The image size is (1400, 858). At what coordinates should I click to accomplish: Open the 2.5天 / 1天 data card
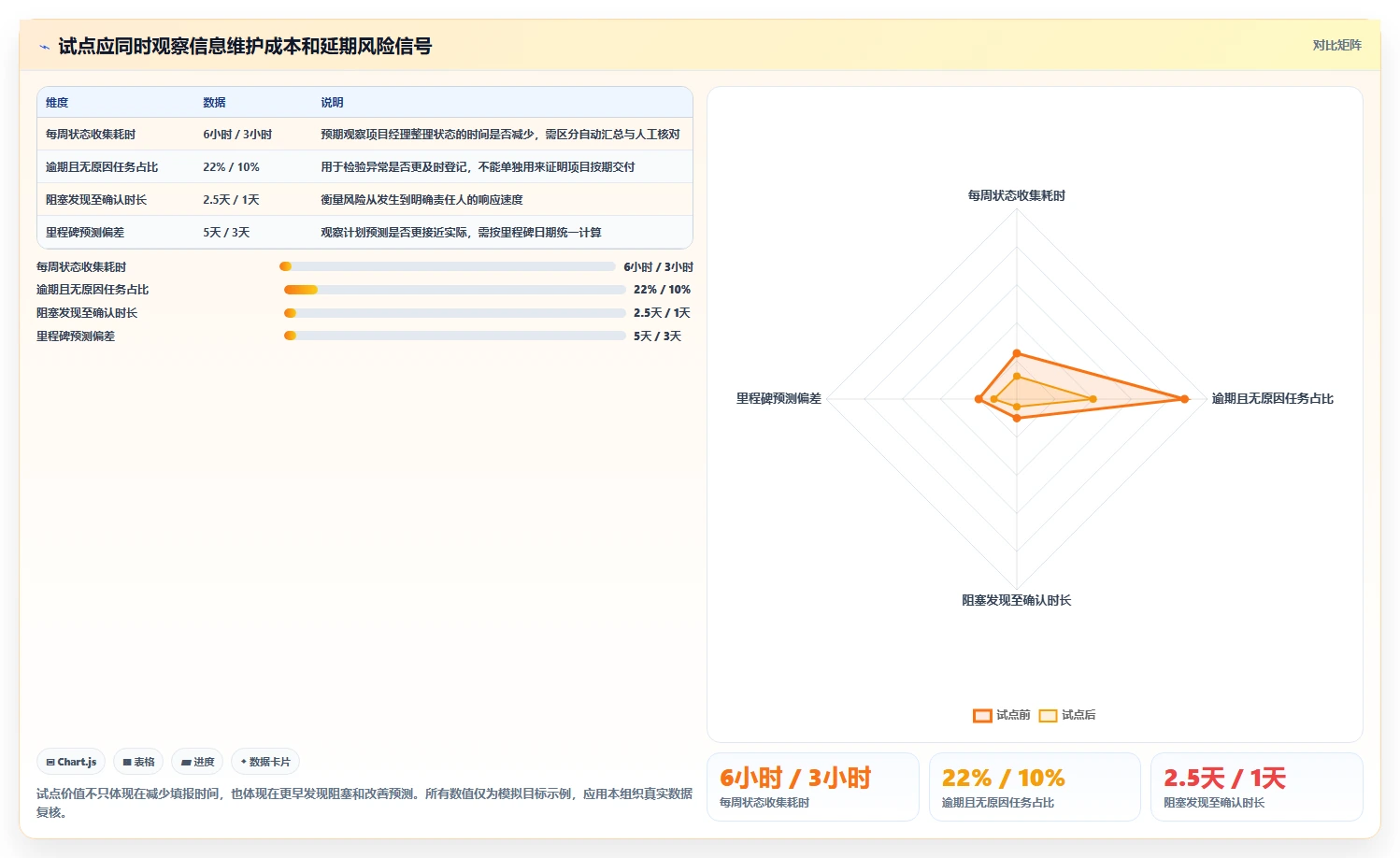click(1256, 787)
